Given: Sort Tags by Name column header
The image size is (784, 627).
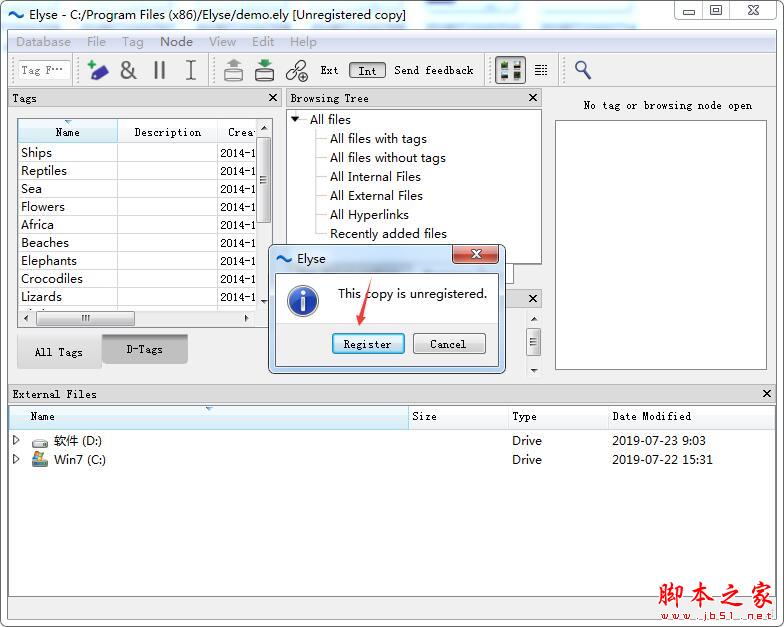Looking at the screenshot, I should tap(68, 132).
